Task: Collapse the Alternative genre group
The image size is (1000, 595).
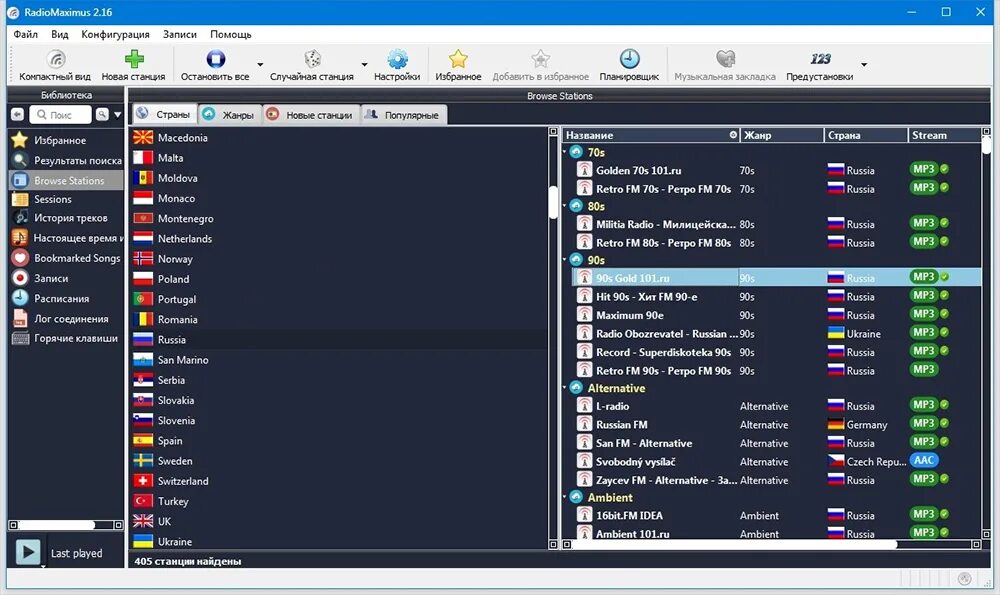Action: tap(565, 388)
